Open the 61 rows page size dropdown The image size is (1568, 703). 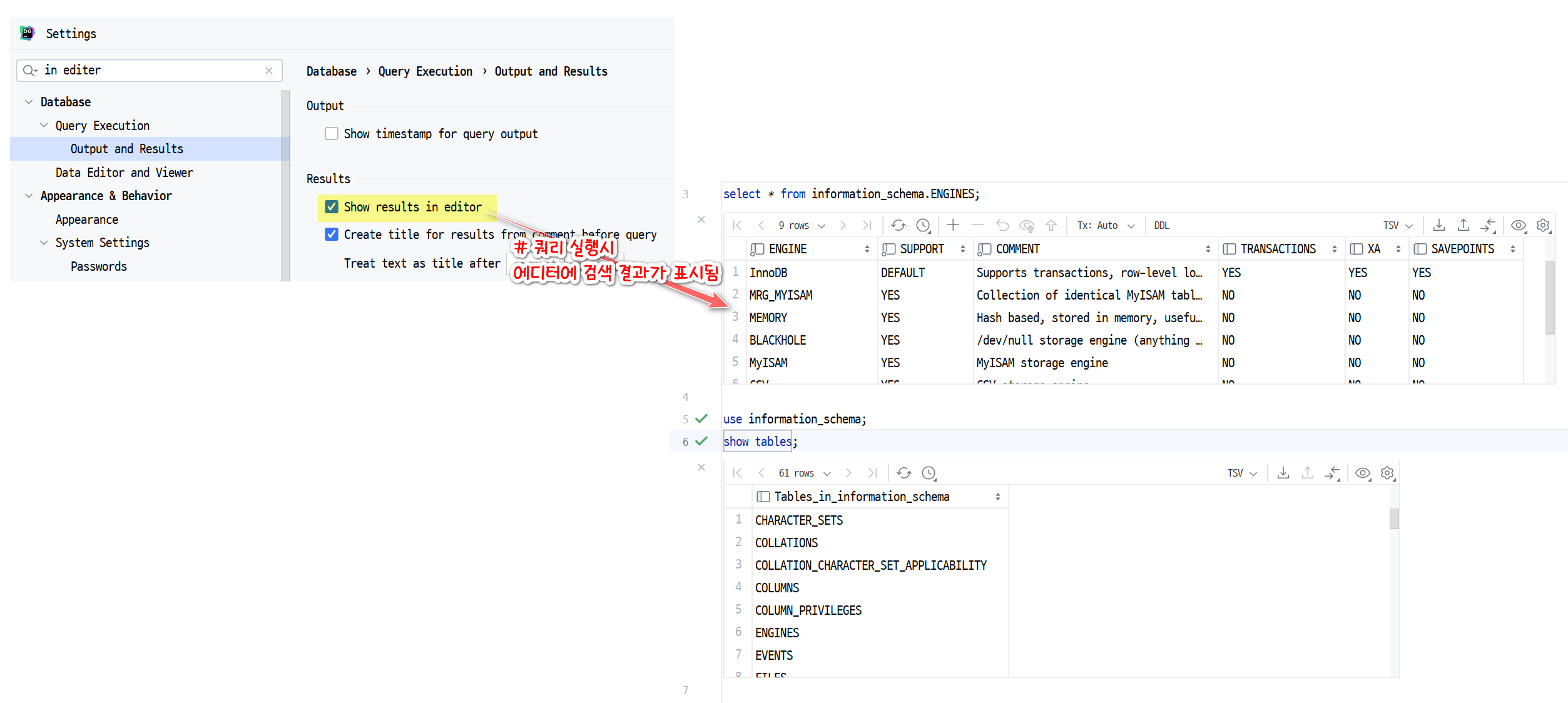point(804,473)
